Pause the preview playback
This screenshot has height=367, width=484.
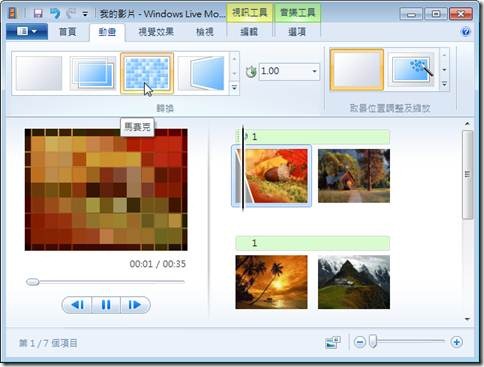(x=106, y=305)
